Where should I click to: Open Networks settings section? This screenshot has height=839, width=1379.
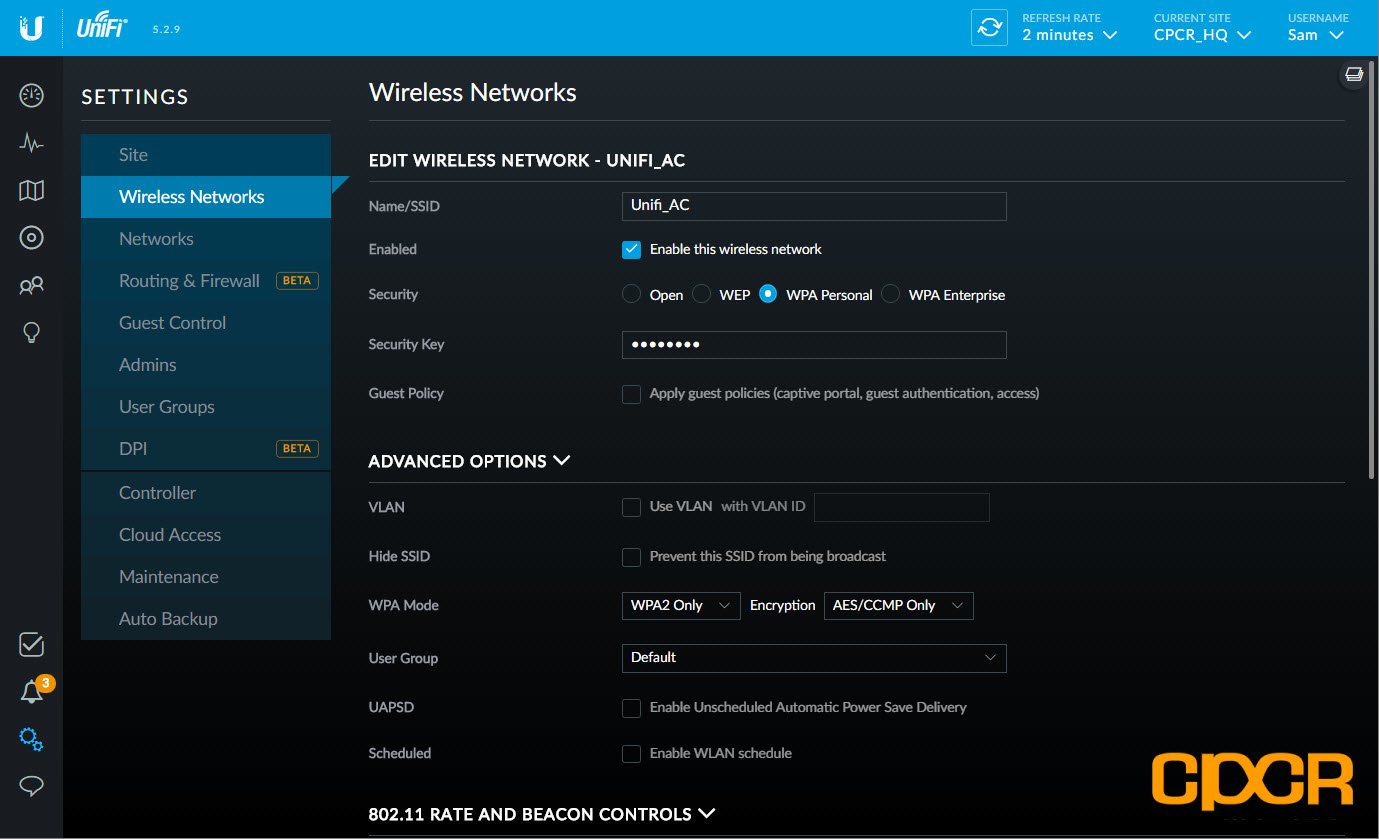point(206,239)
